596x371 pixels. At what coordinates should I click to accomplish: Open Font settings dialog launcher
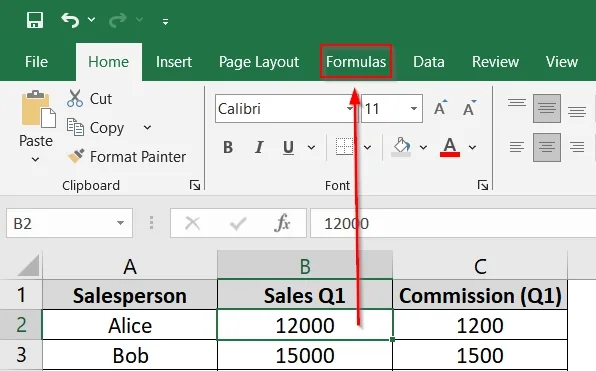(483, 185)
